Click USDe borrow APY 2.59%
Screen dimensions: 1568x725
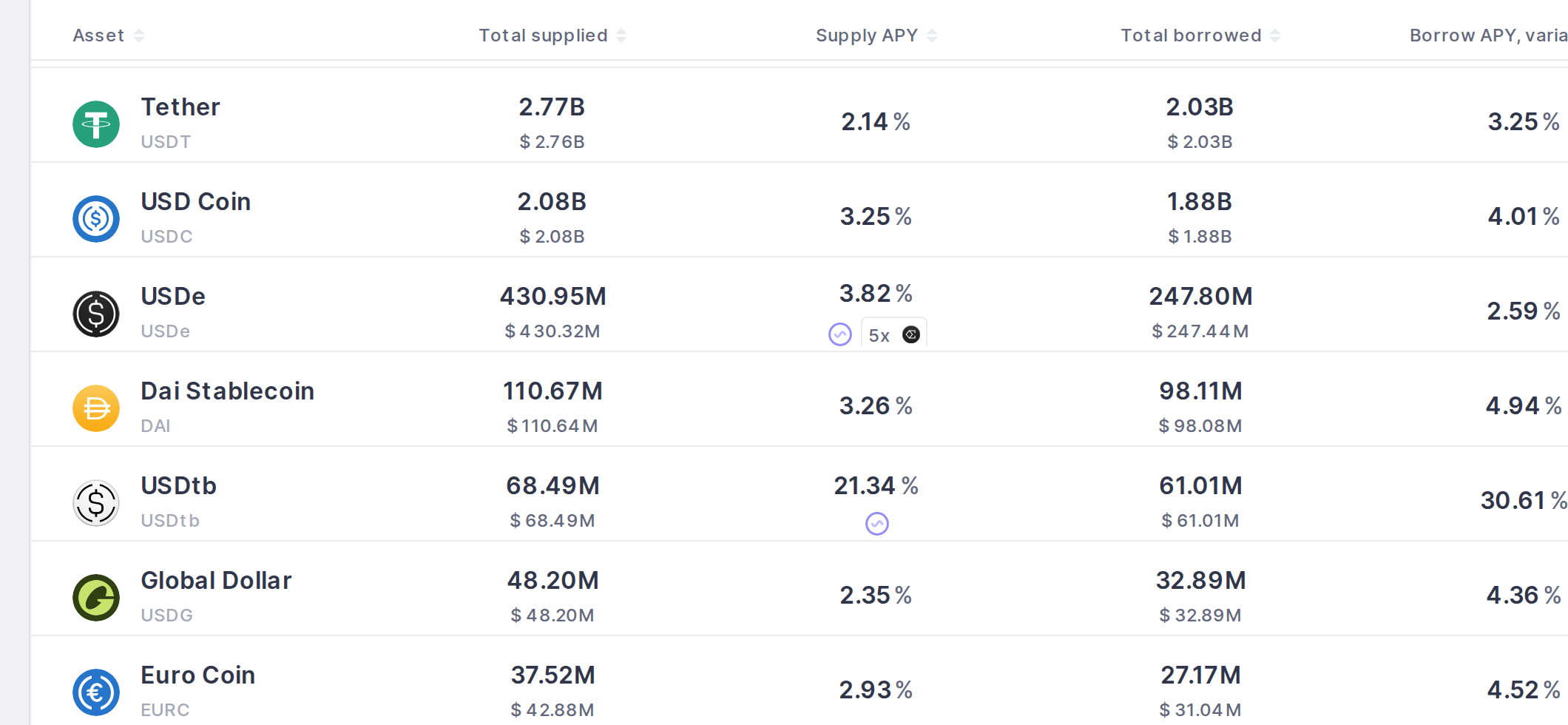(1524, 311)
